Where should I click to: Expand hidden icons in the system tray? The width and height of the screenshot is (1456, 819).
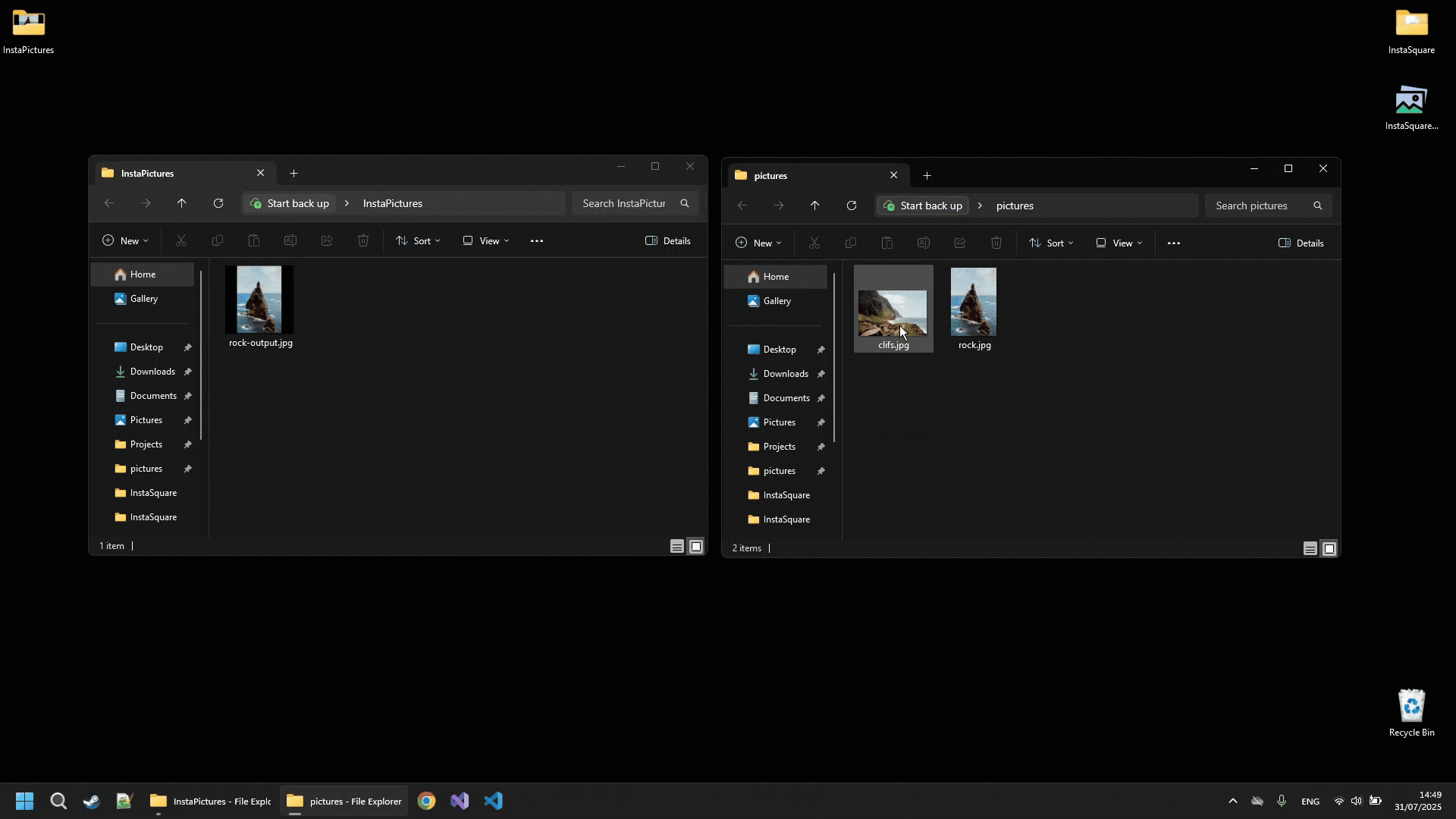point(1232,800)
